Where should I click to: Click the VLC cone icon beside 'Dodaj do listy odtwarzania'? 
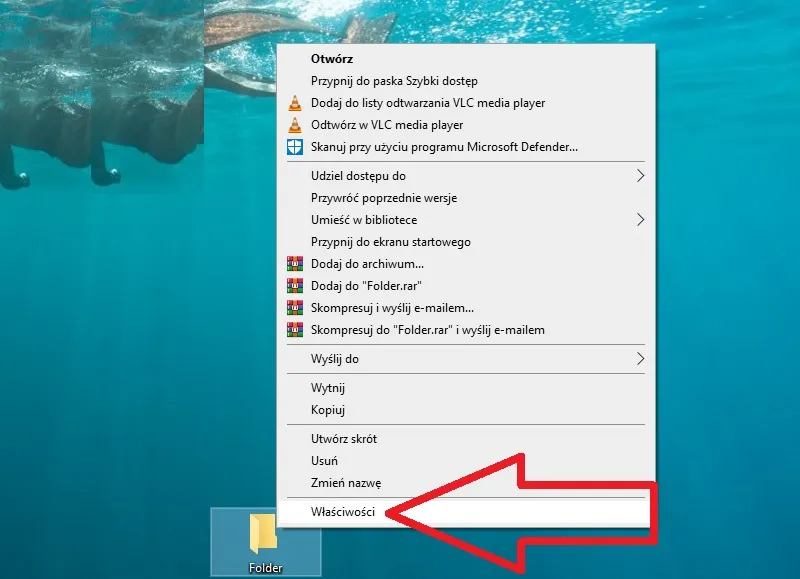coord(294,103)
